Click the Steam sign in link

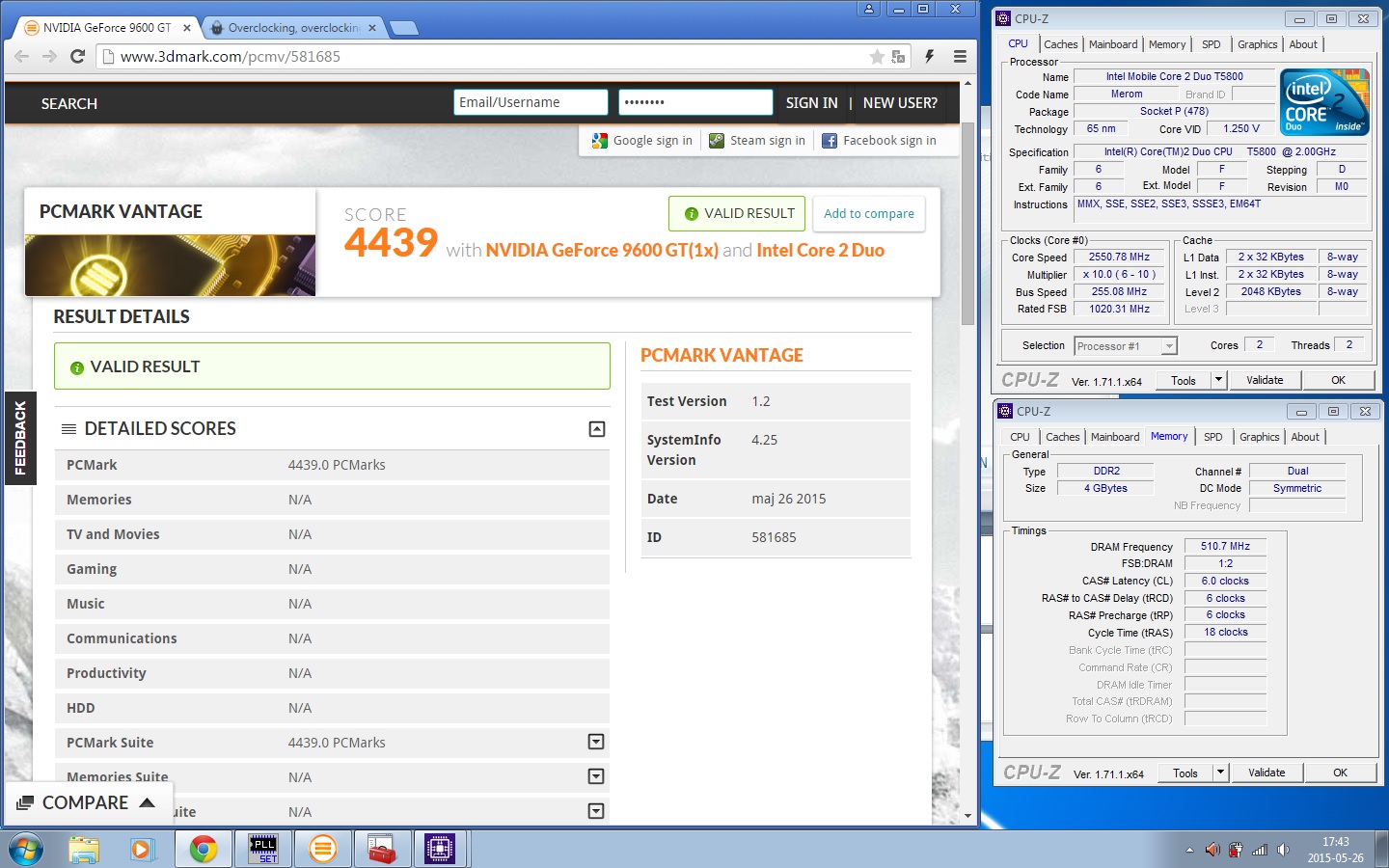pyautogui.click(x=767, y=141)
